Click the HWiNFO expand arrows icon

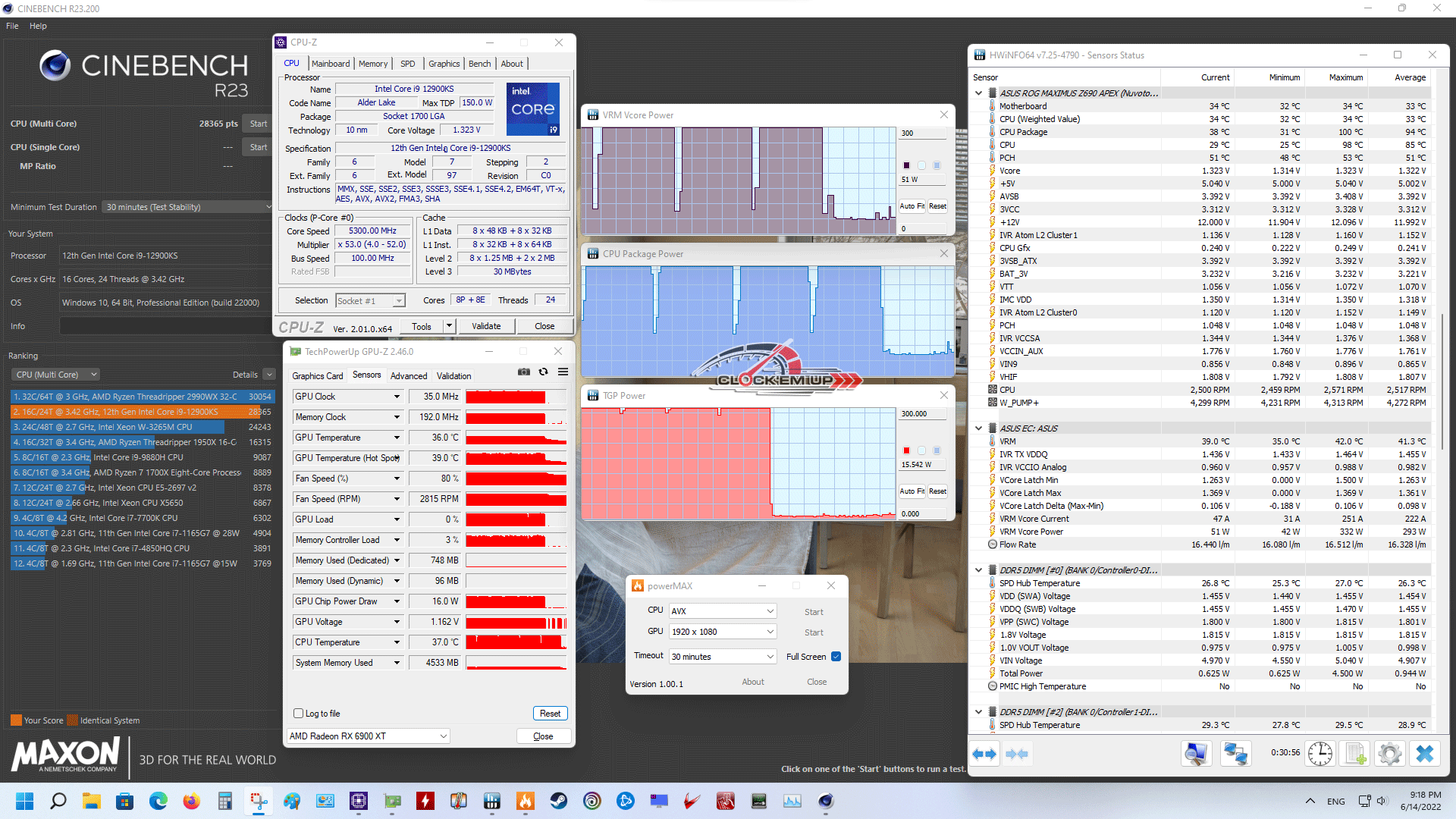(x=984, y=754)
